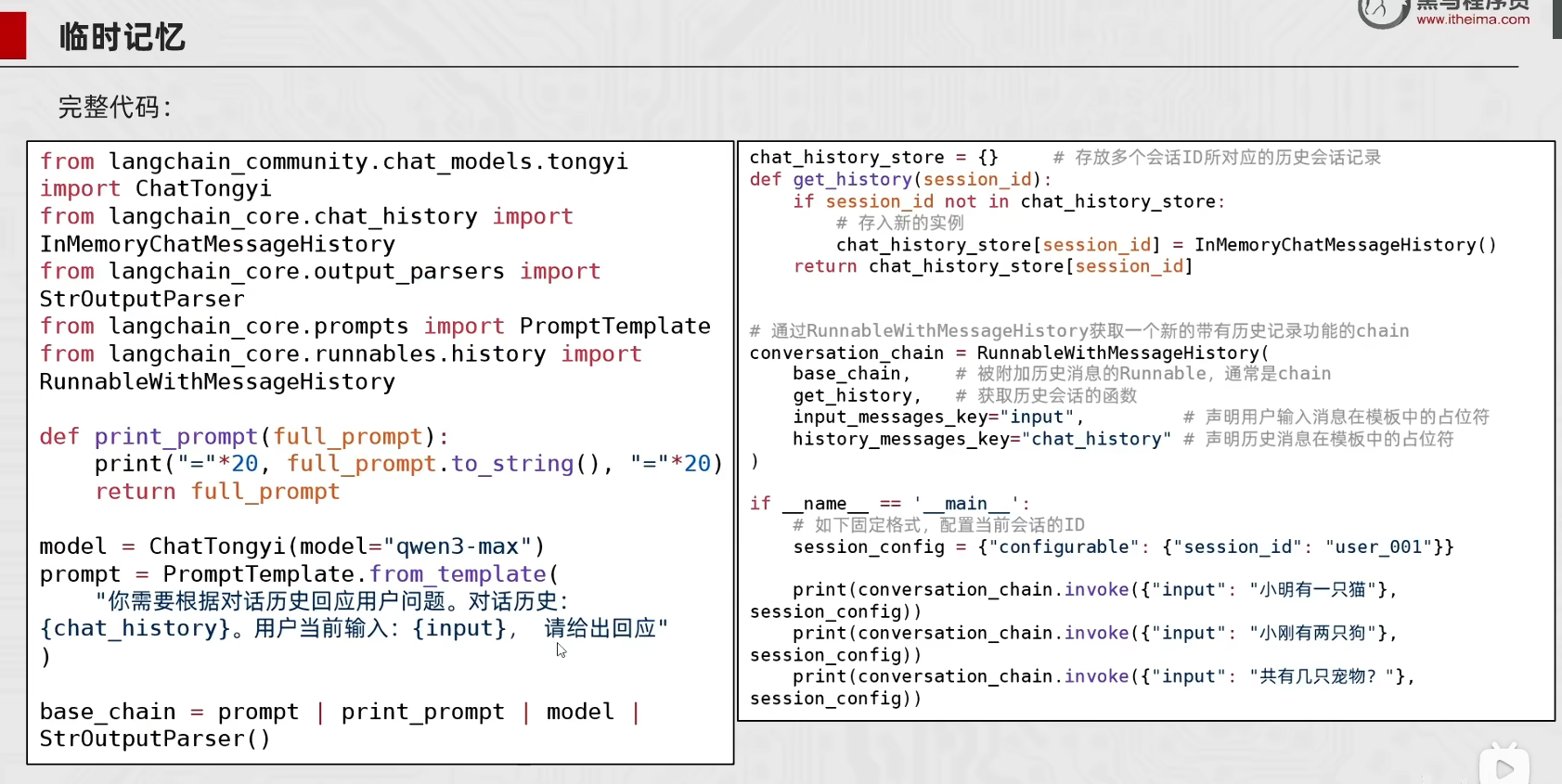Click the history_messages_key="chat_history" argument
The image size is (1562, 784).
[983, 439]
